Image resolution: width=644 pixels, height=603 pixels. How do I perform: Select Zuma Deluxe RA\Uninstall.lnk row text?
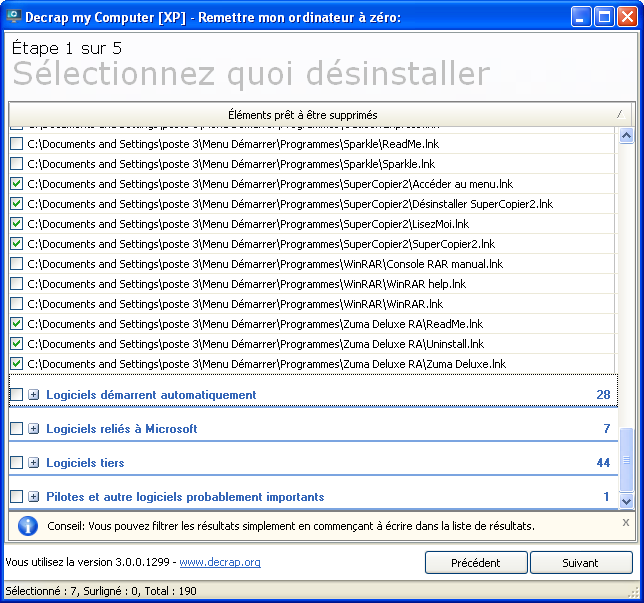[x=255, y=344]
